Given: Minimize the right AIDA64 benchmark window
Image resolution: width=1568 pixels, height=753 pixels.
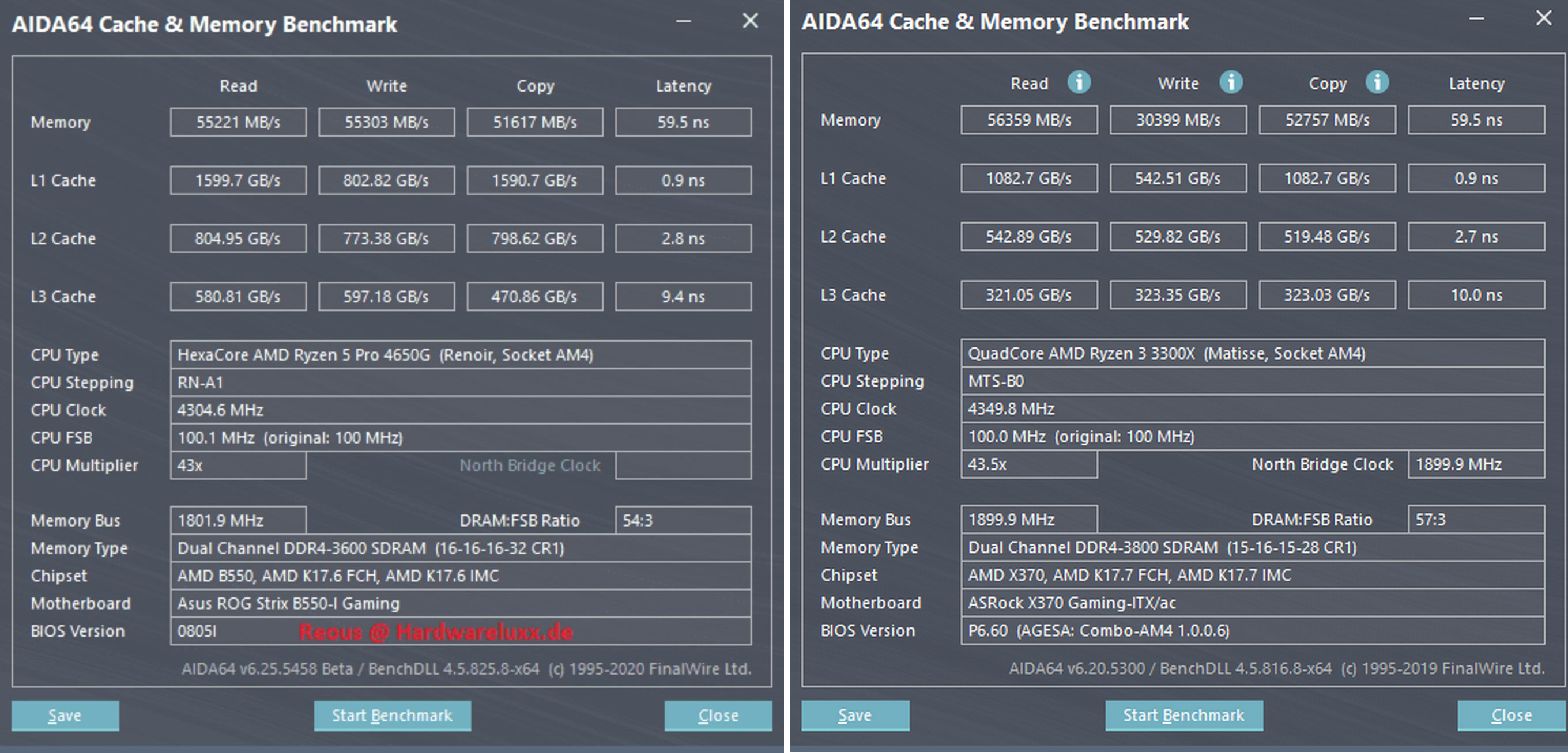Looking at the screenshot, I should click(1476, 19).
